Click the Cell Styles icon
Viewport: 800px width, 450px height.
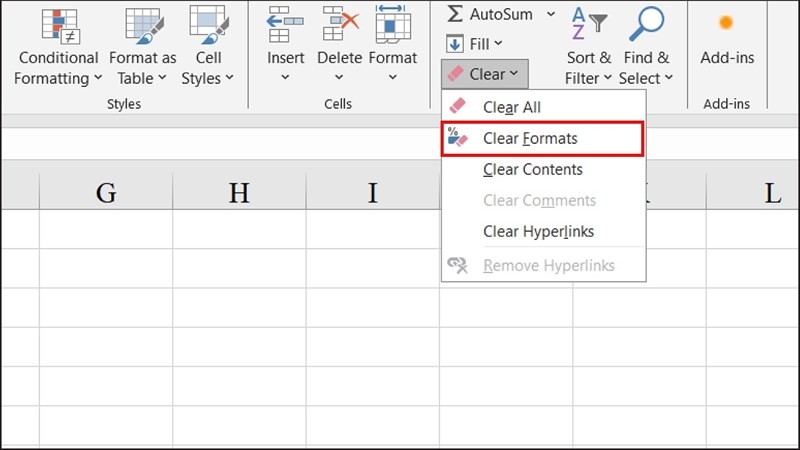209,24
